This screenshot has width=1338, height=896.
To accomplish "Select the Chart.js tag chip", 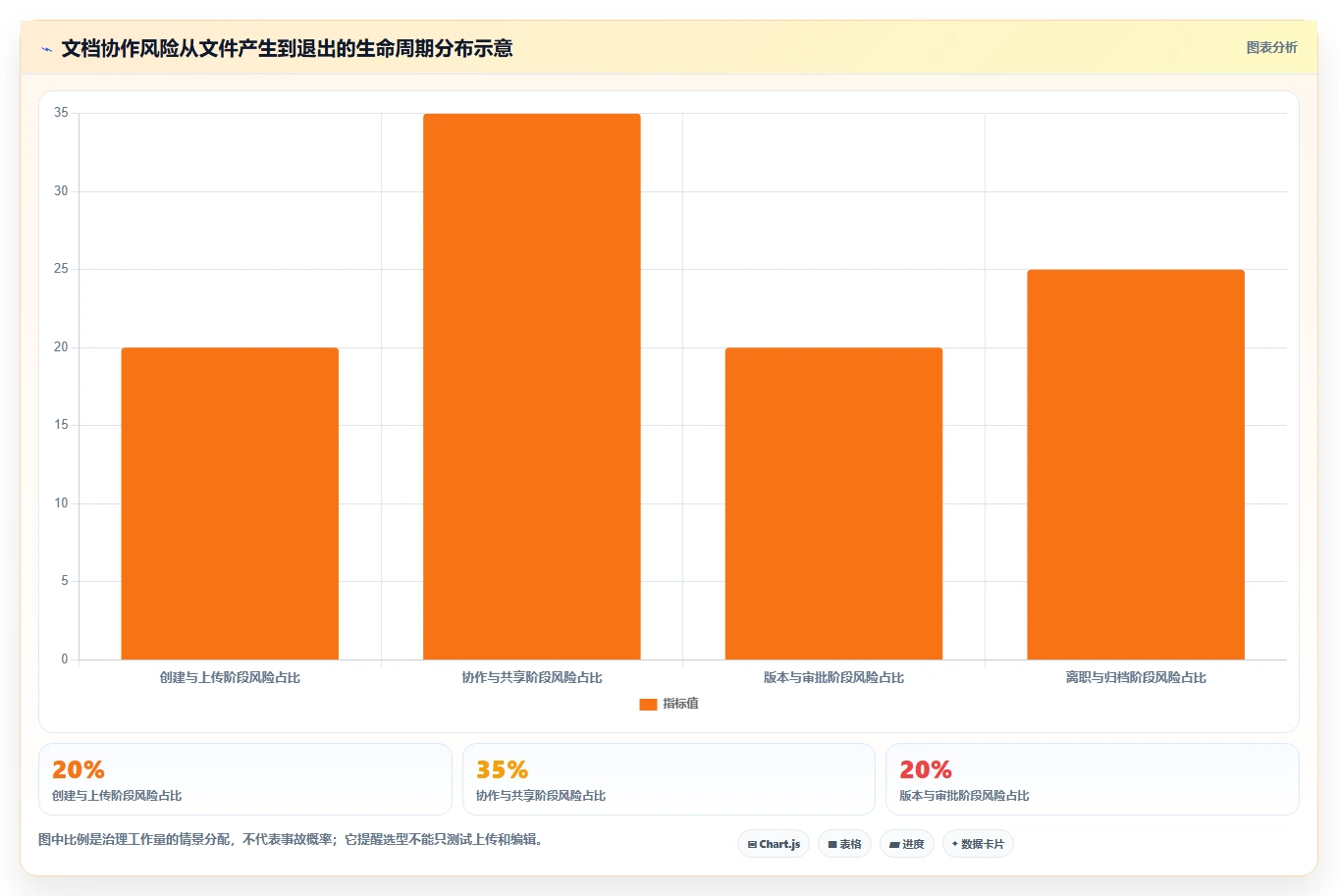I will coord(774,844).
